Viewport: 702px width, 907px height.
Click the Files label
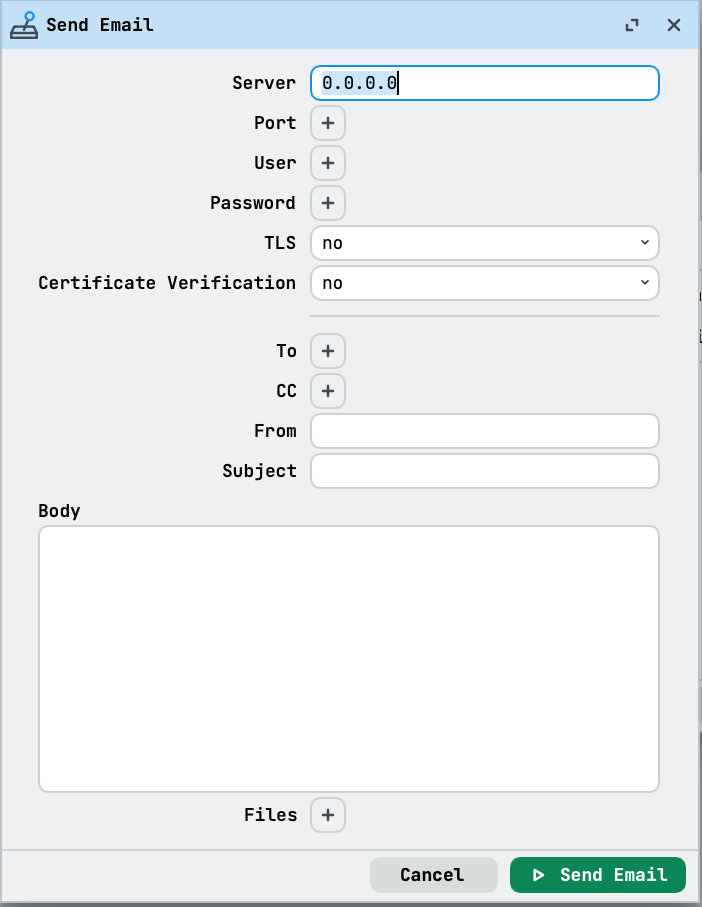[x=270, y=814]
